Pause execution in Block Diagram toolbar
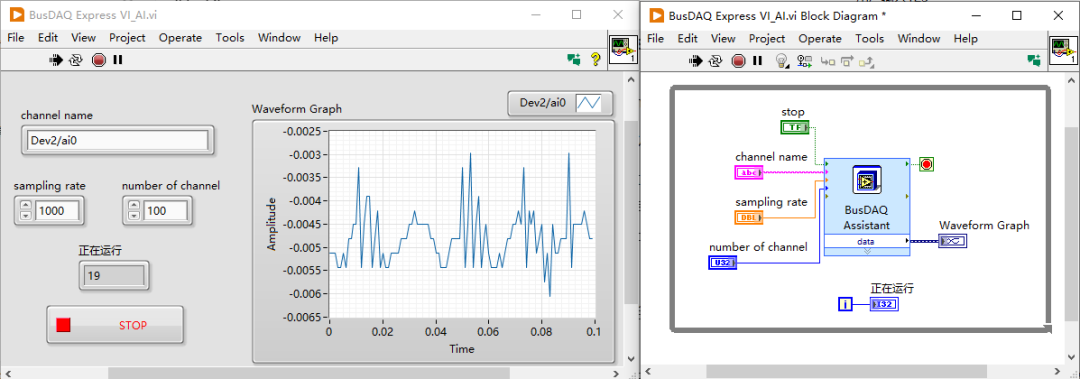This screenshot has width=1080, height=379. (x=758, y=61)
